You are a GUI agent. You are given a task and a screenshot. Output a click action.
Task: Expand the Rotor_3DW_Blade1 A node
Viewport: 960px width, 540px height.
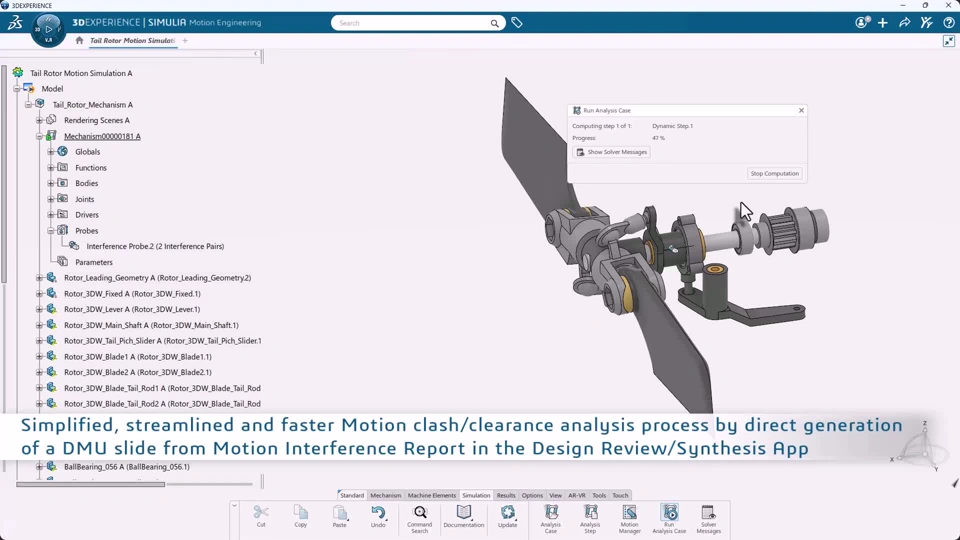coord(40,356)
